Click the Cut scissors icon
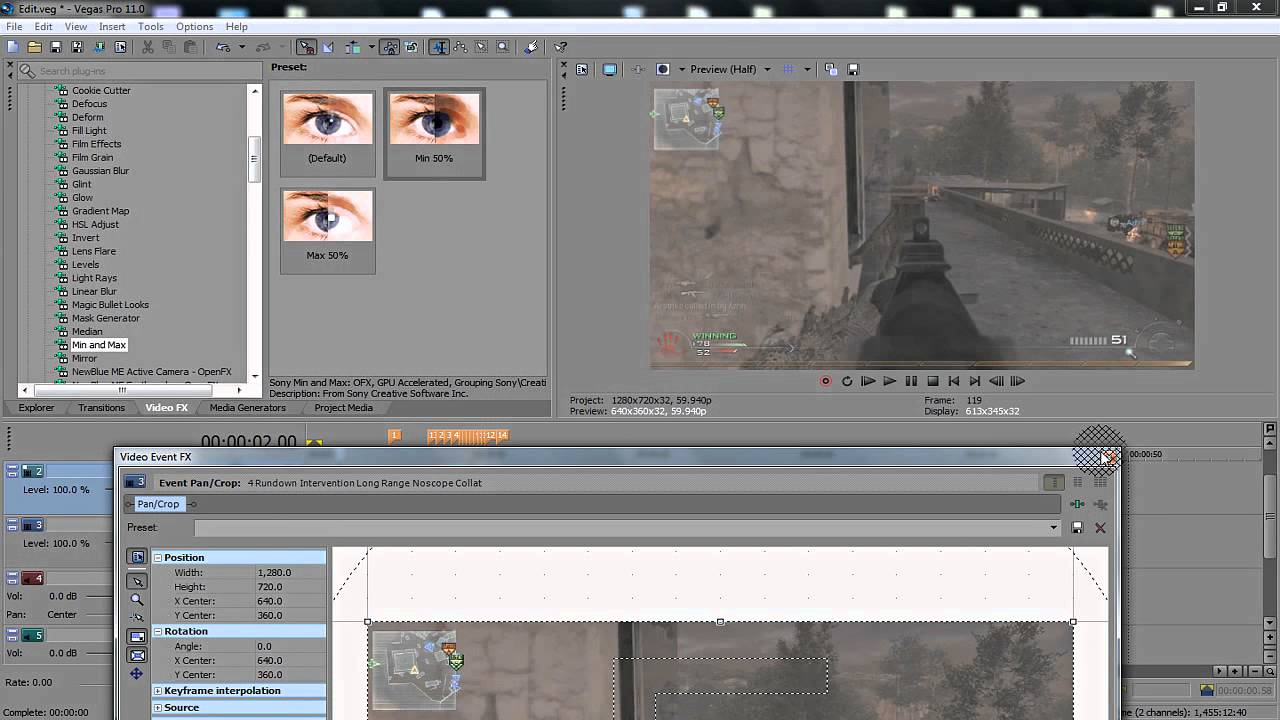Screen dimensions: 1280x720 coord(147,47)
